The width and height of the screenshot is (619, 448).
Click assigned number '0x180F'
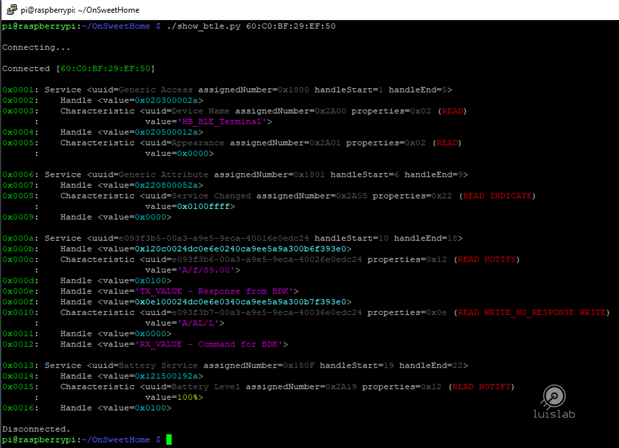[298, 366]
